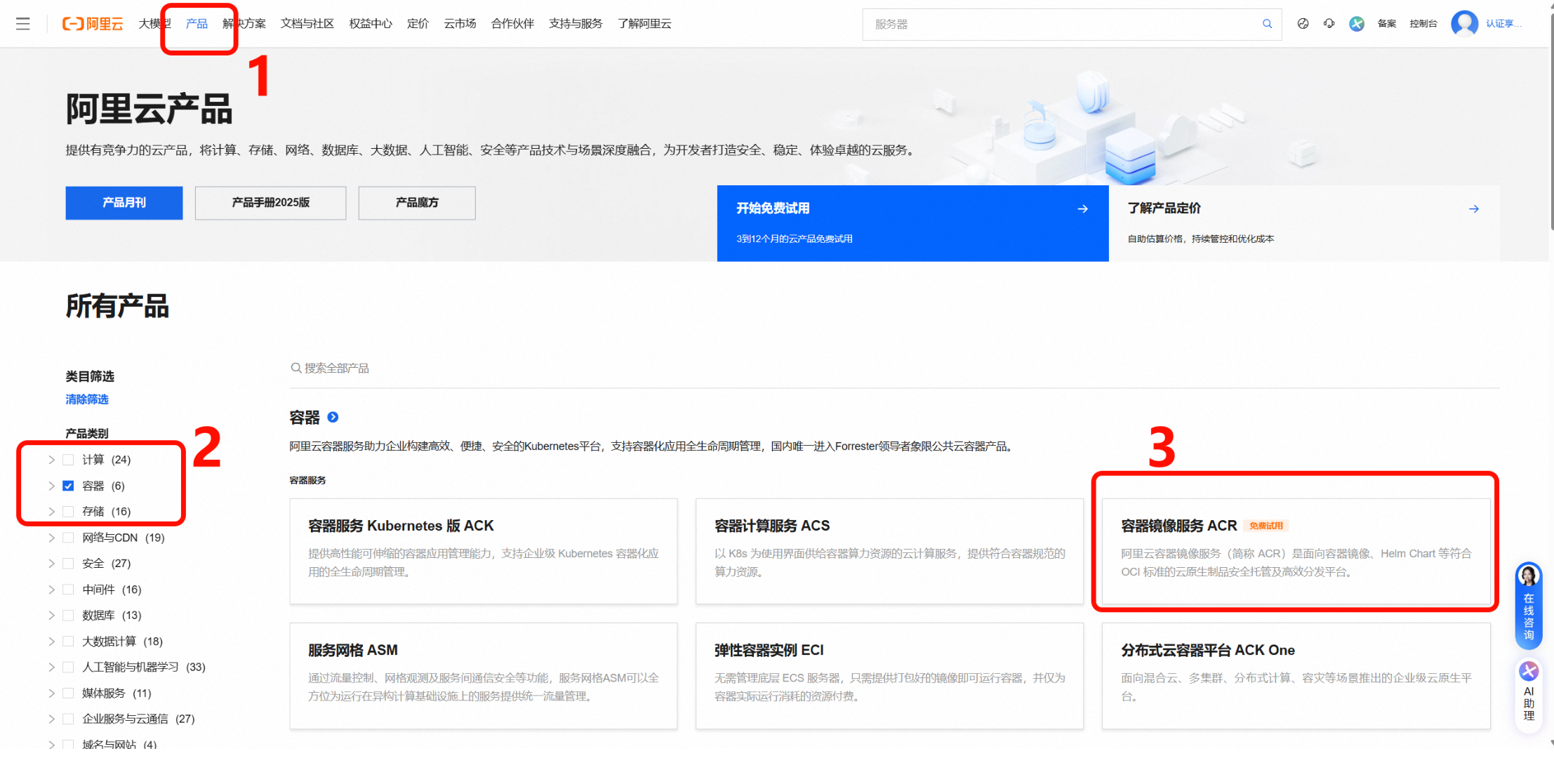The width and height of the screenshot is (1554, 784).
Task: Click the compass icon in the header
Action: point(1303,24)
